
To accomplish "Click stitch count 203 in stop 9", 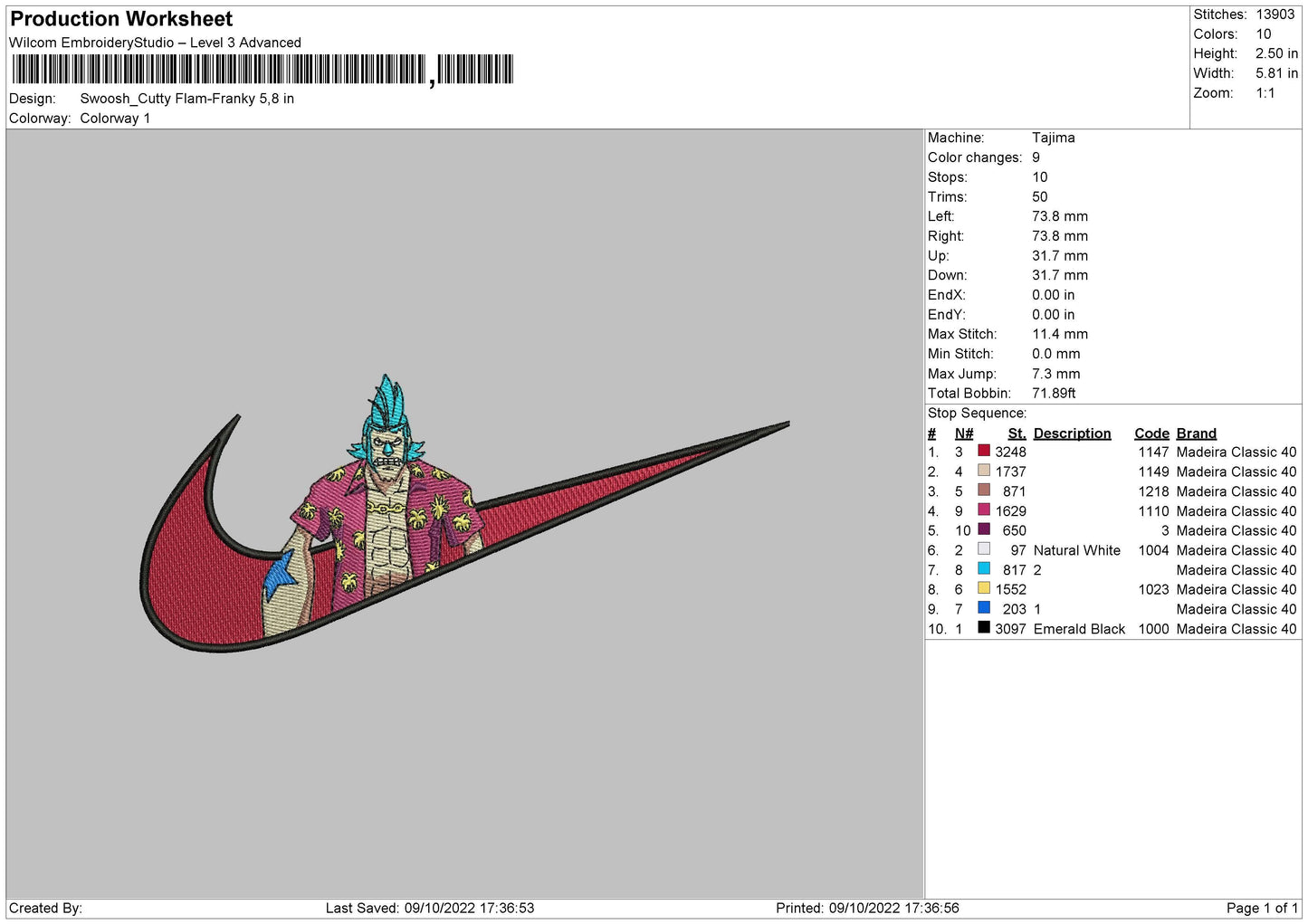I will [1015, 609].
